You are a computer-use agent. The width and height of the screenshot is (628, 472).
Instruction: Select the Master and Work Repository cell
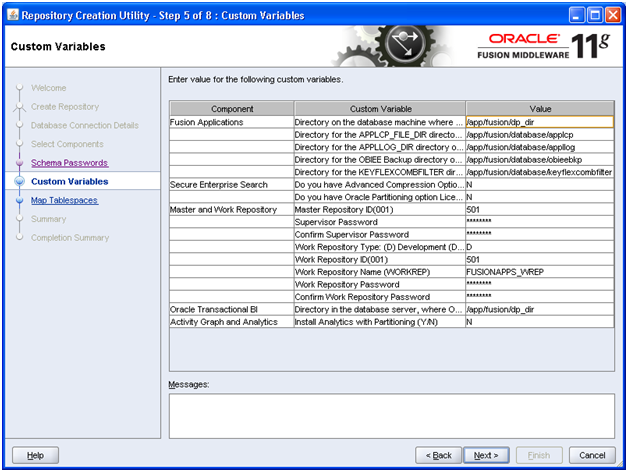tap(231, 210)
